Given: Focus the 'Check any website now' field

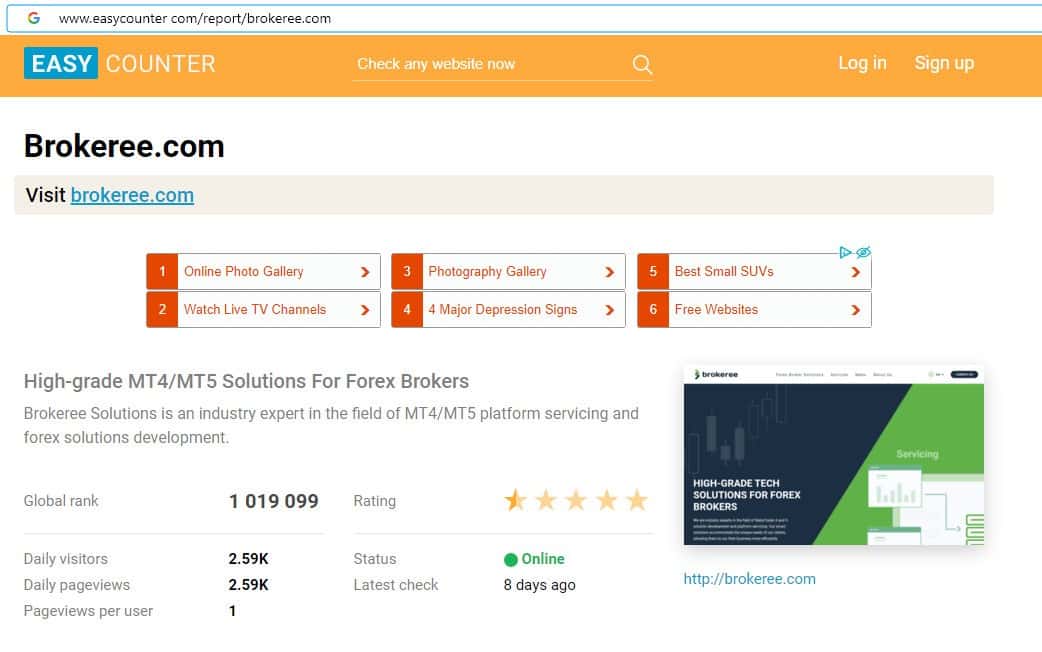Looking at the screenshot, I should (490, 64).
